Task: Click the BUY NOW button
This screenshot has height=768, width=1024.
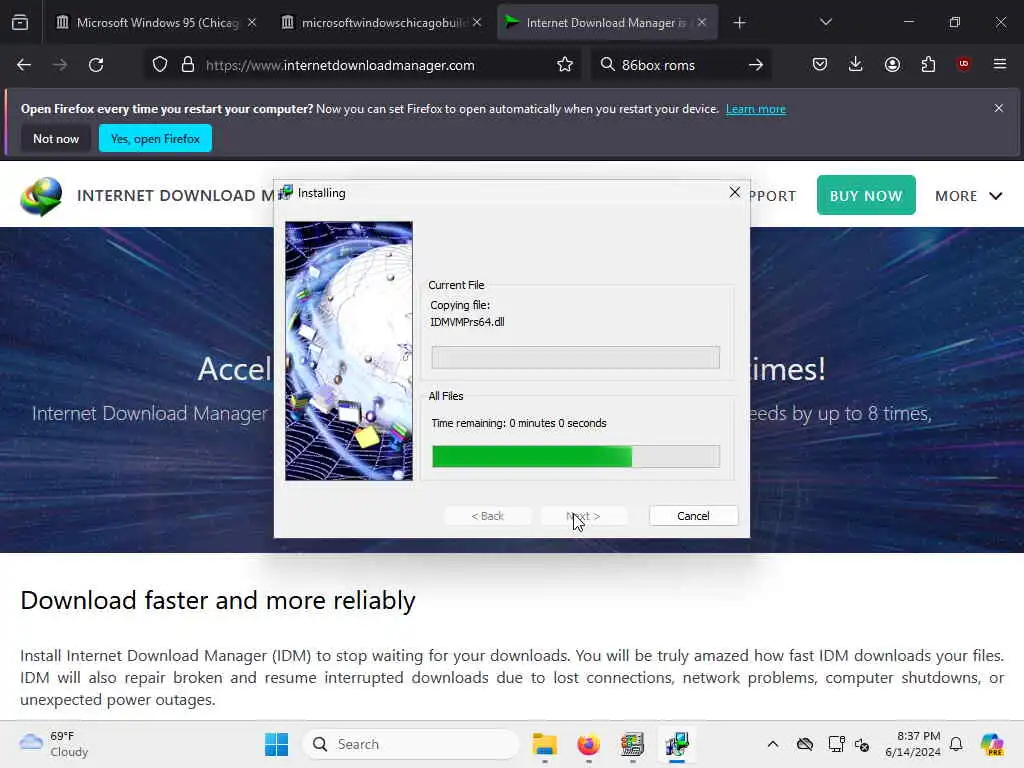Action: 866,195
